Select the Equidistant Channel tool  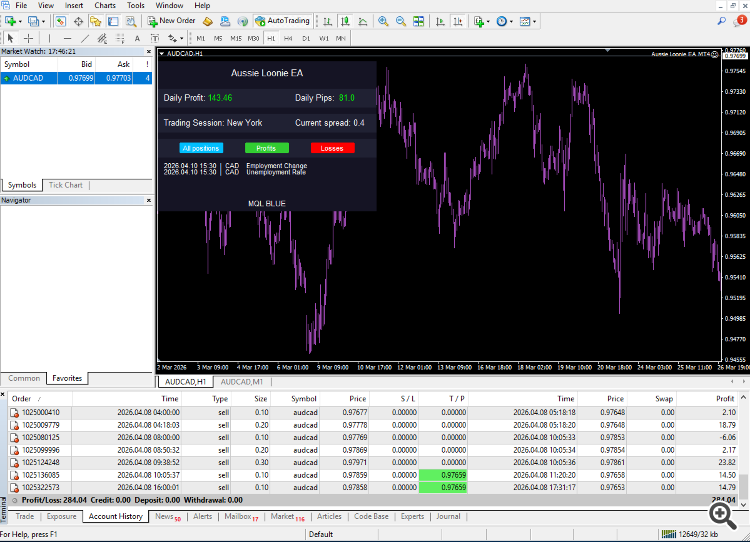point(102,38)
